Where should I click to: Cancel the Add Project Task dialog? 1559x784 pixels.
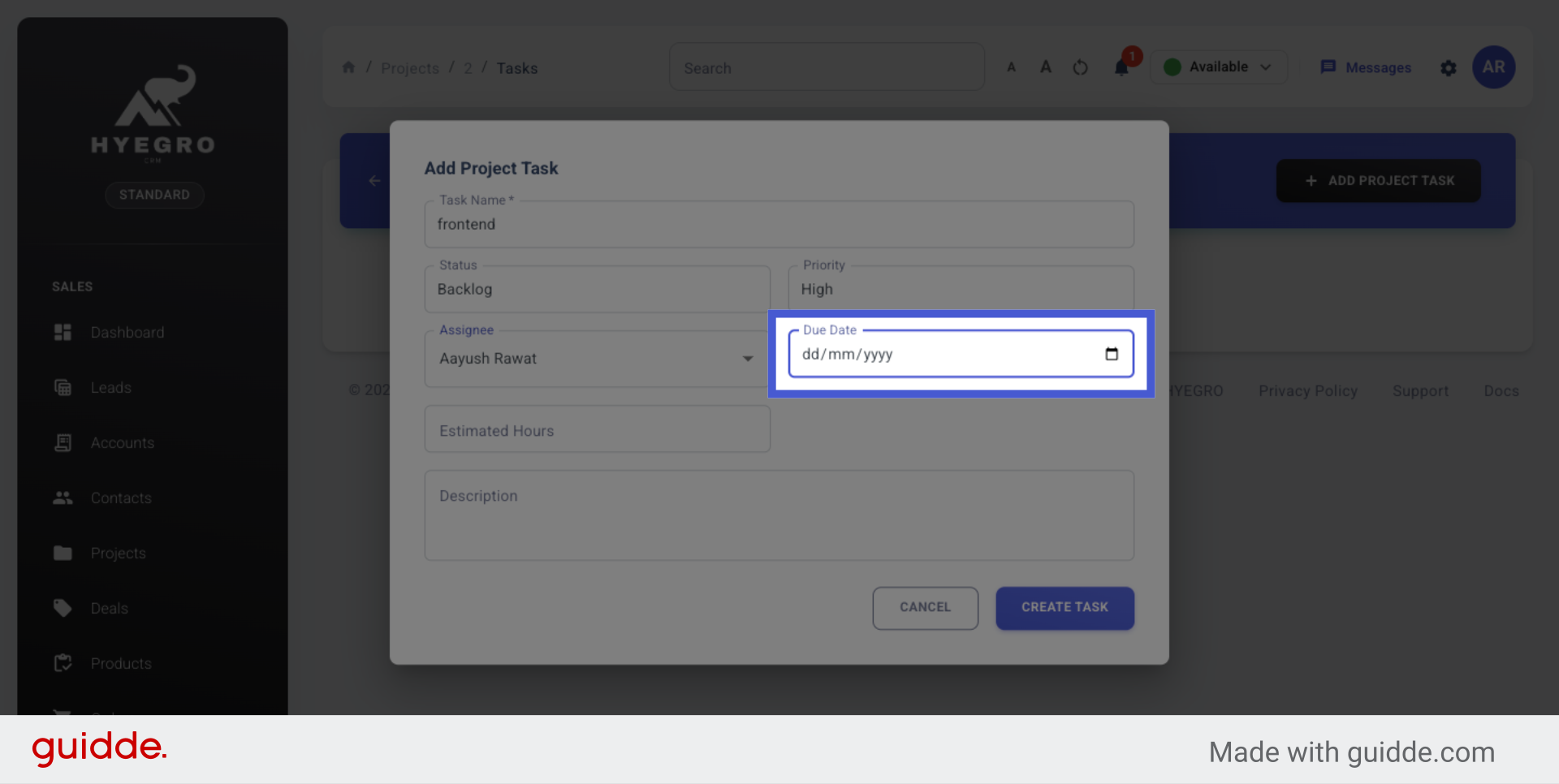pyautogui.click(x=925, y=608)
